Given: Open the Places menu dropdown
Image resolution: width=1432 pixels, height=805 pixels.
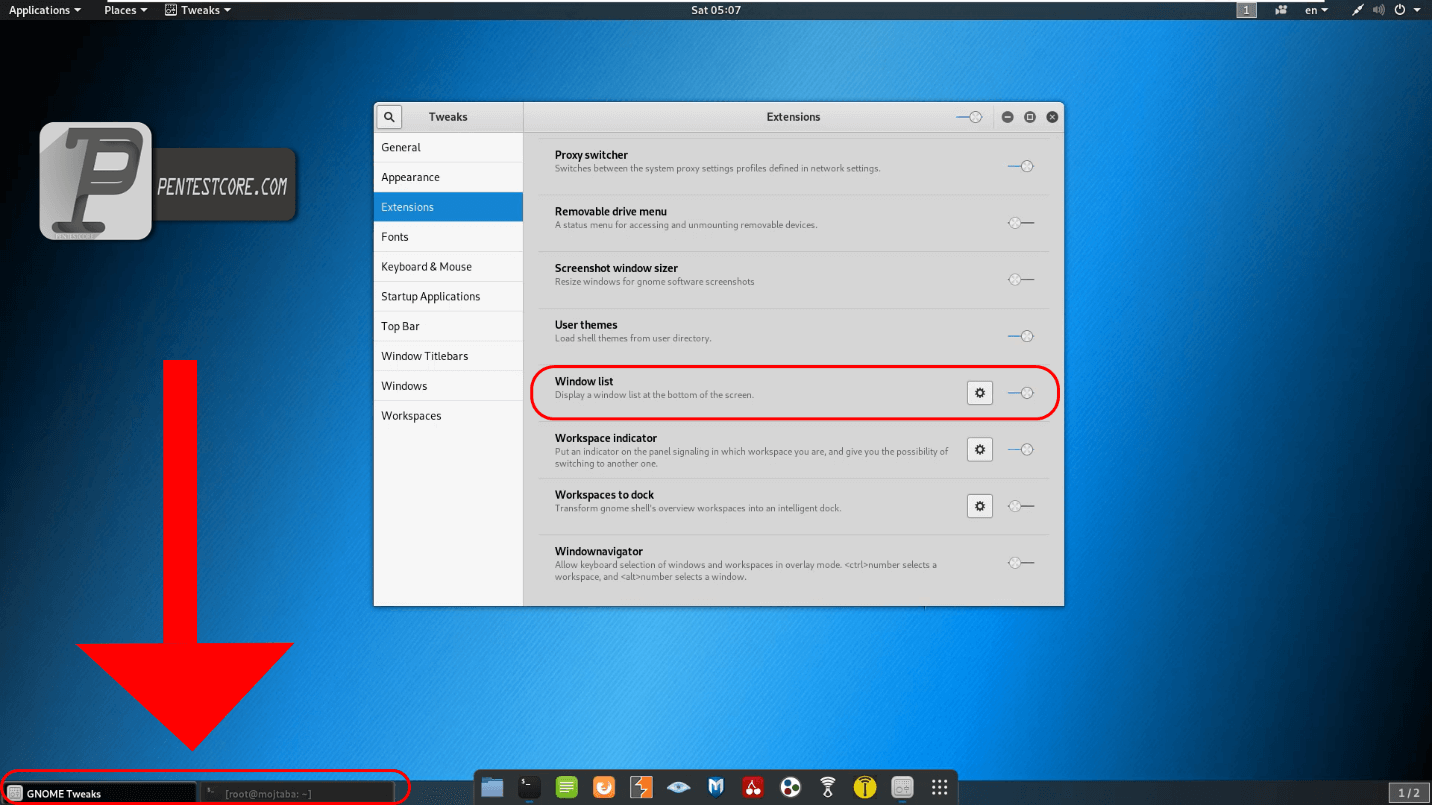Looking at the screenshot, I should (126, 10).
